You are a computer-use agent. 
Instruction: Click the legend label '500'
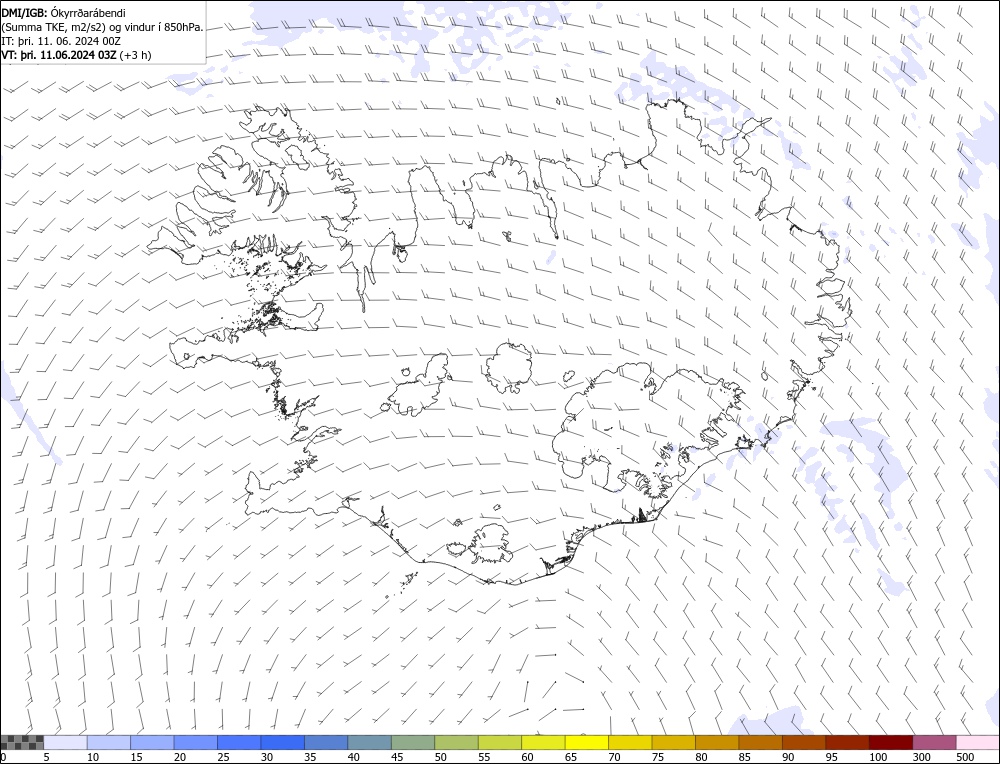[965, 757]
